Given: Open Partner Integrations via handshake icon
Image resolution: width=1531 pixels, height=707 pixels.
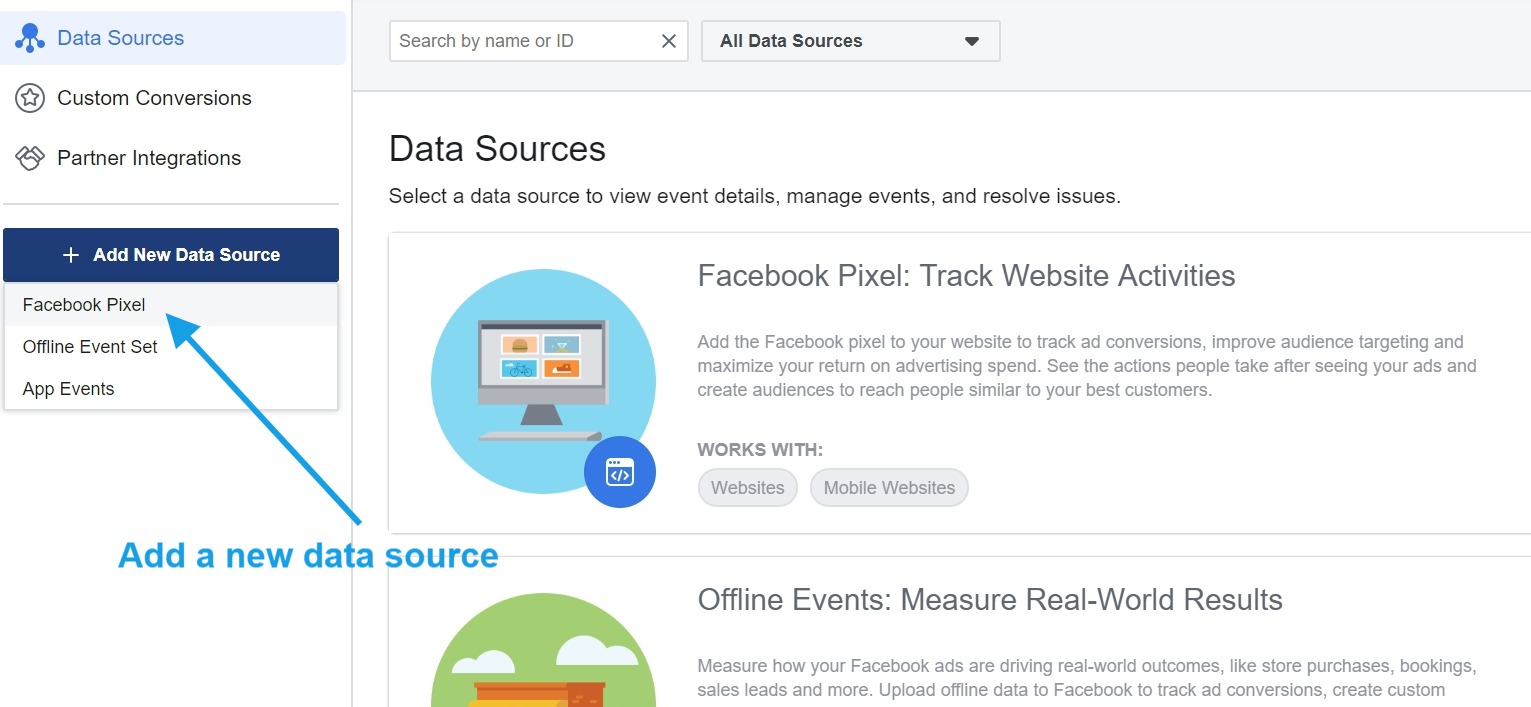Looking at the screenshot, I should point(30,158).
